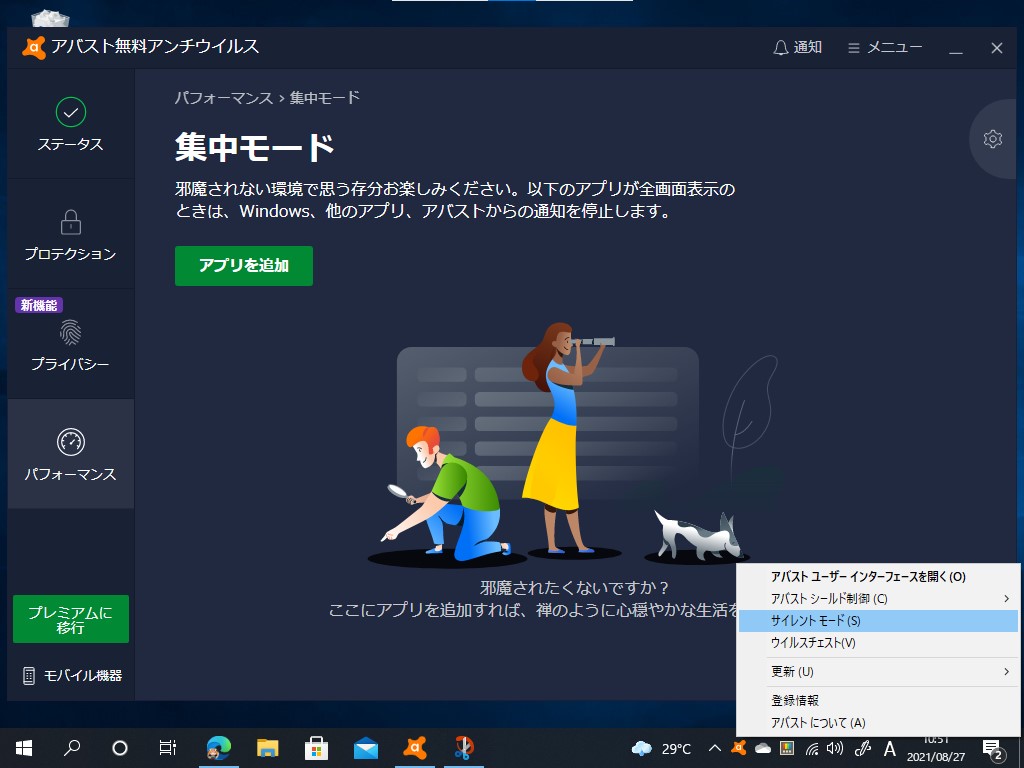This screenshot has width=1024, height=768.
Task: Open settings via the gear icon
Action: (993, 139)
